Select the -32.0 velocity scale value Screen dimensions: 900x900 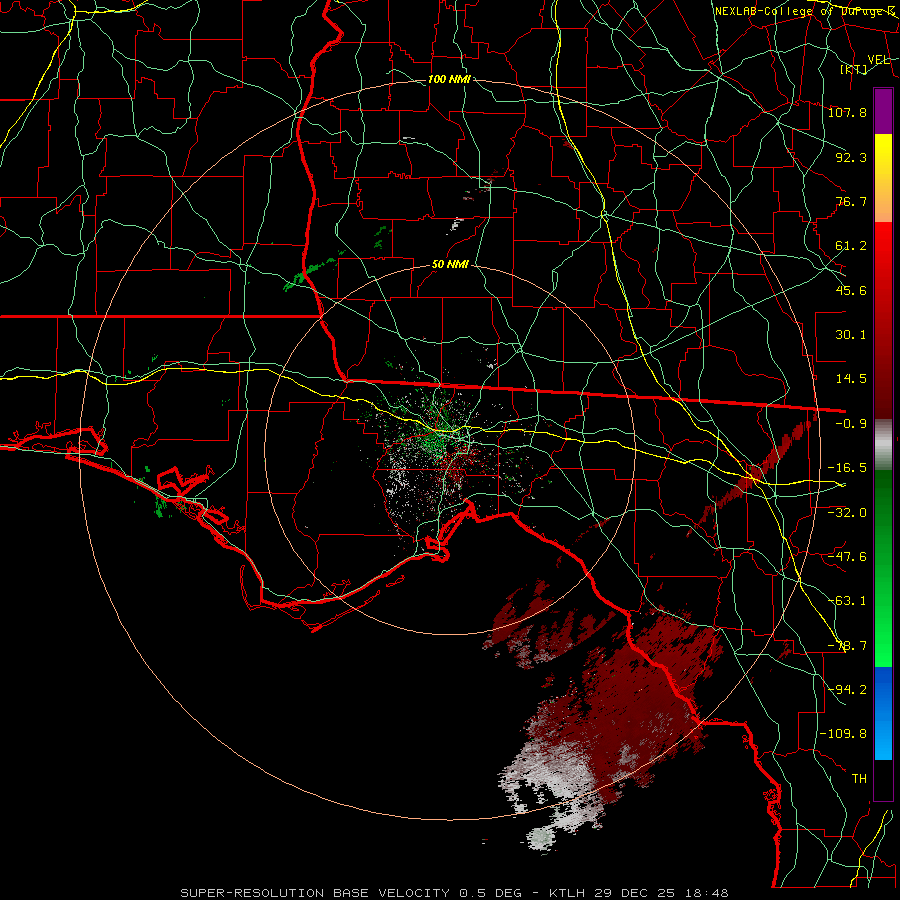847,513
